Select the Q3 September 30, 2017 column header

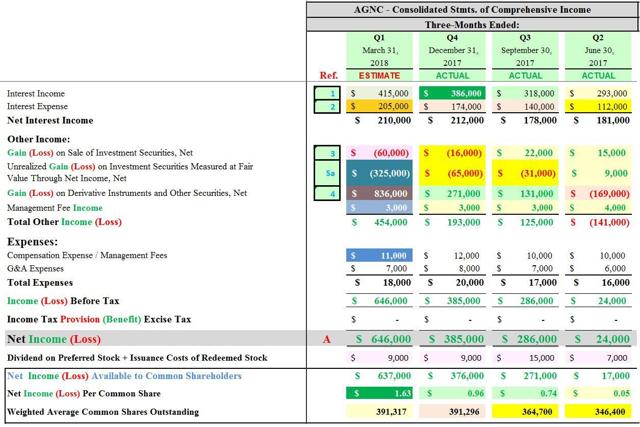click(525, 50)
